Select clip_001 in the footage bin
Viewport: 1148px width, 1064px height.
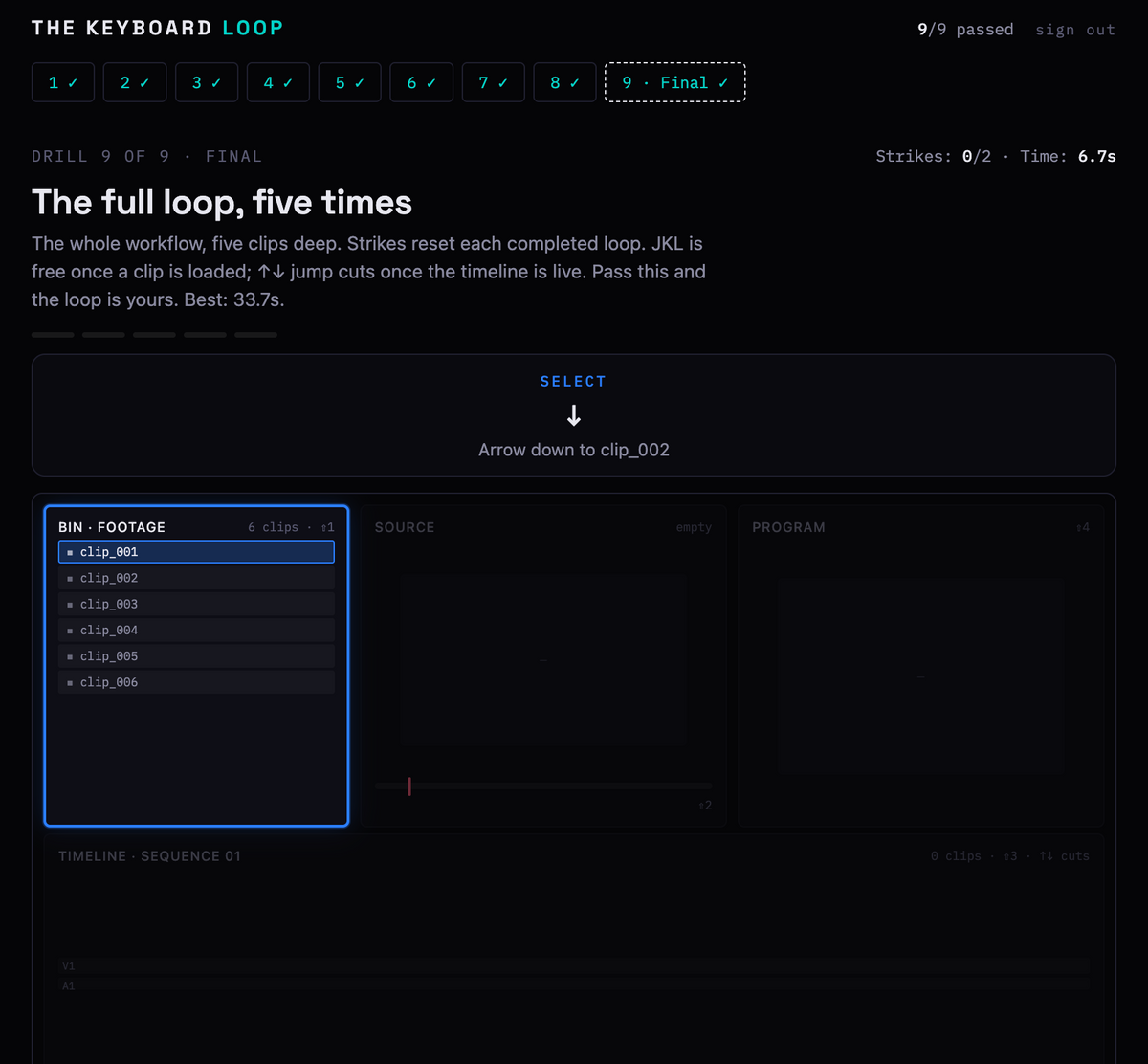(196, 552)
